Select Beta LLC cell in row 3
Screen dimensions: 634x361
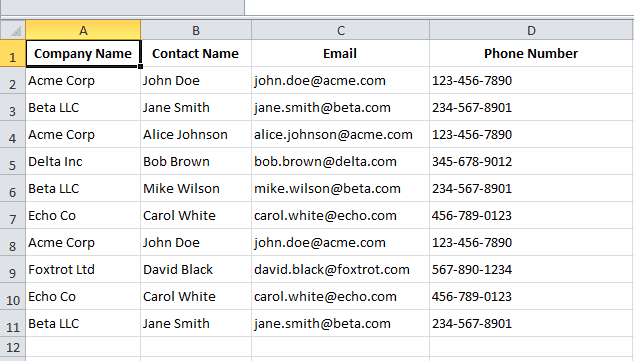(83, 108)
